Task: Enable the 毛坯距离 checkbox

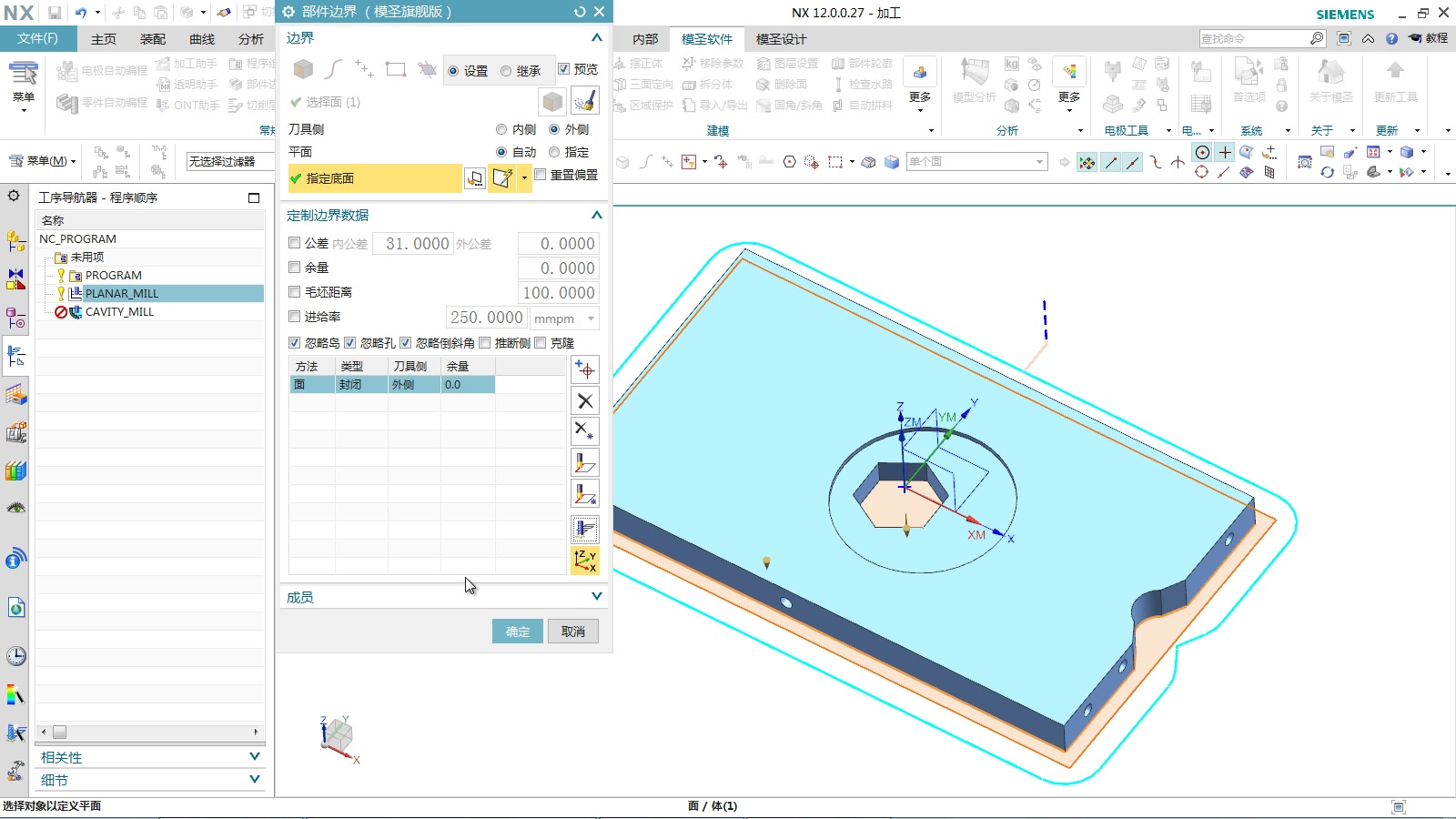Action: [x=294, y=292]
